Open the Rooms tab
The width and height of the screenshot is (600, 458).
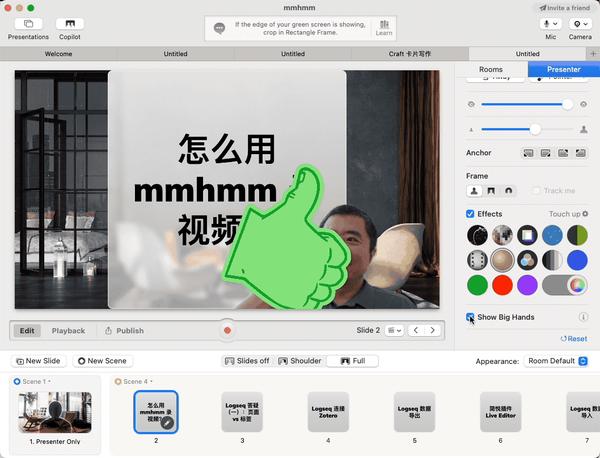point(491,69)
